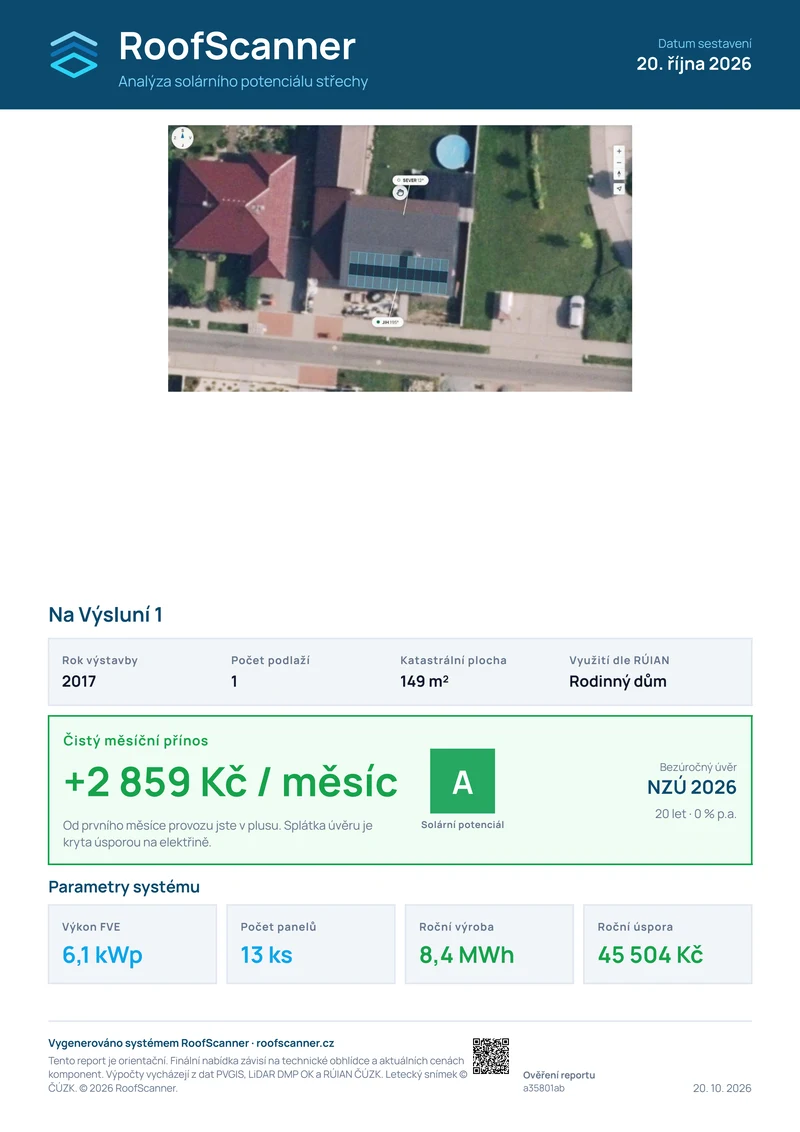Click the 'Čistý měsíční přínos' heading

[136, 741]
